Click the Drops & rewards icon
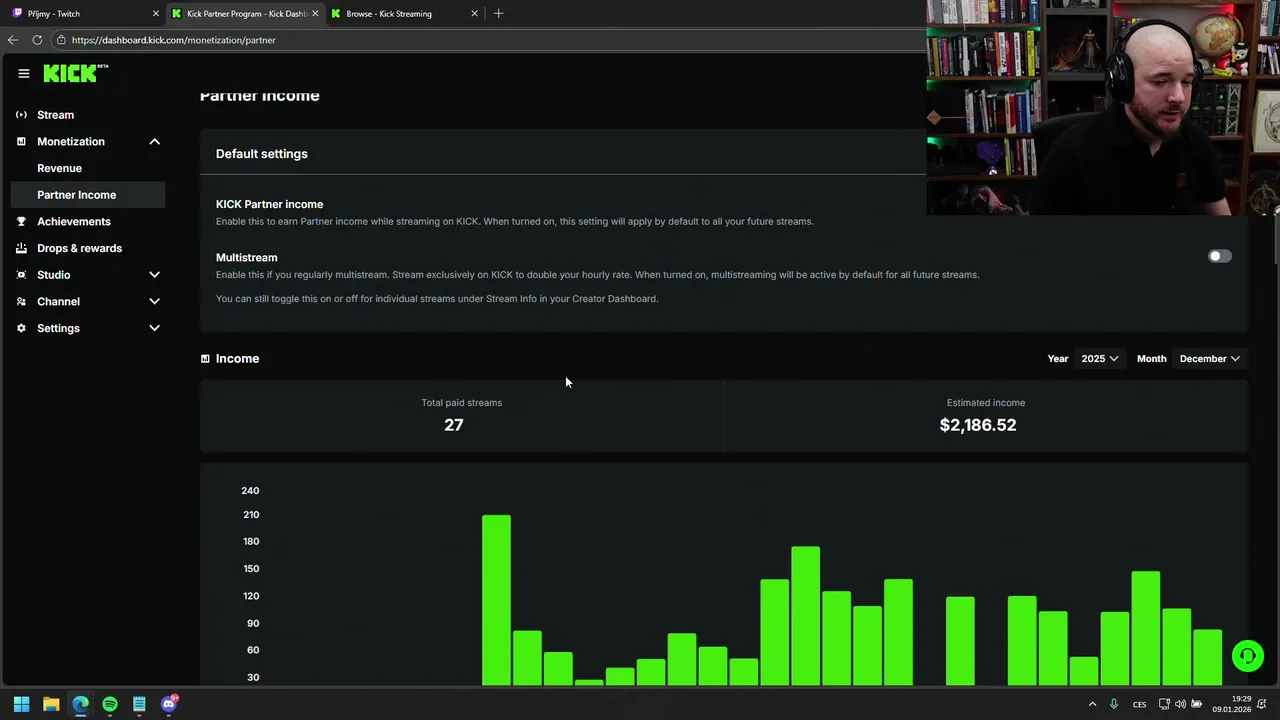The width and height of the screenshot is (1280, 720). click(x=21, y=248)
